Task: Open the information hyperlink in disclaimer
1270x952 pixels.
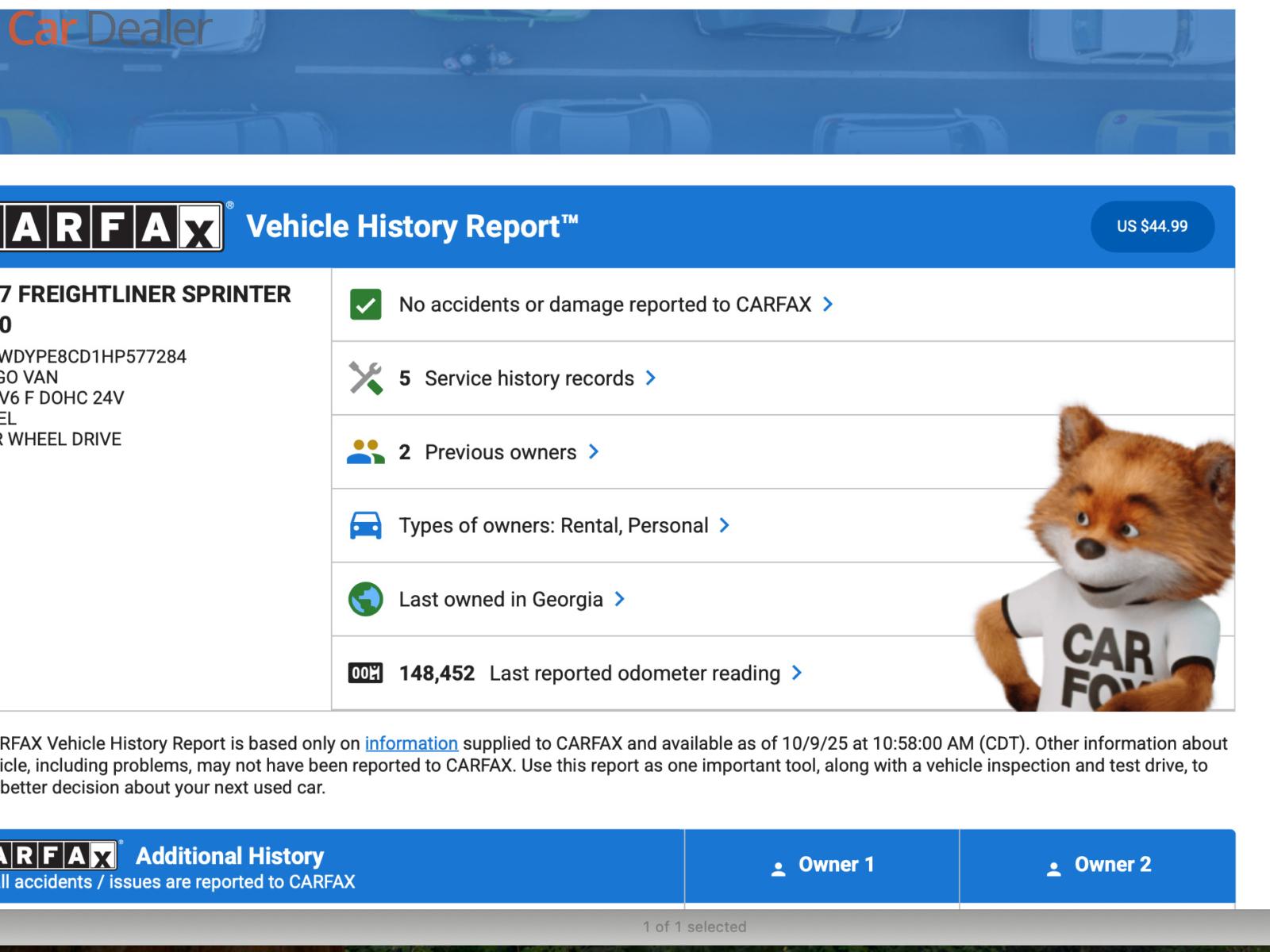Action: pyautogui.click(x=411, y=743)
